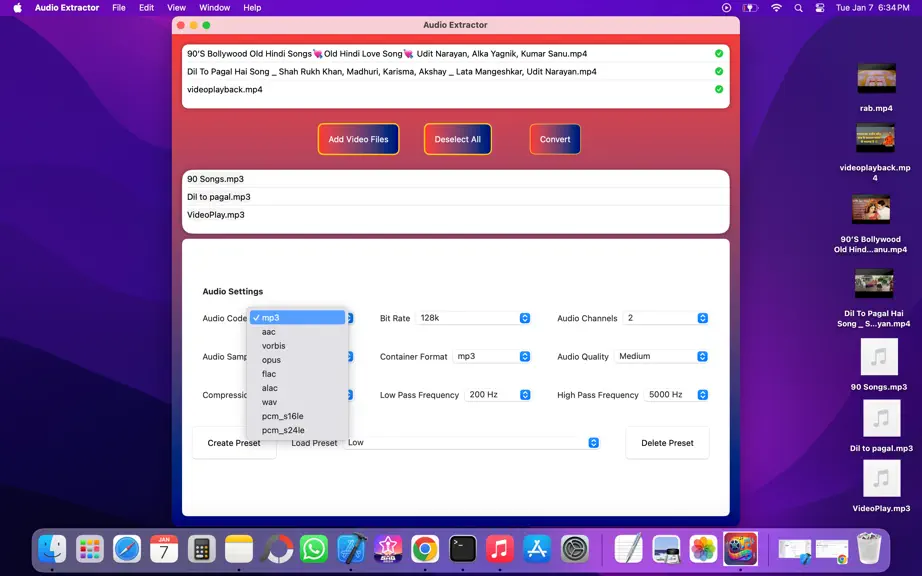Viewport: 922px width, 576px height.
Task: Click the playback indicator in menu bar
Action: [x=726, y=8]
